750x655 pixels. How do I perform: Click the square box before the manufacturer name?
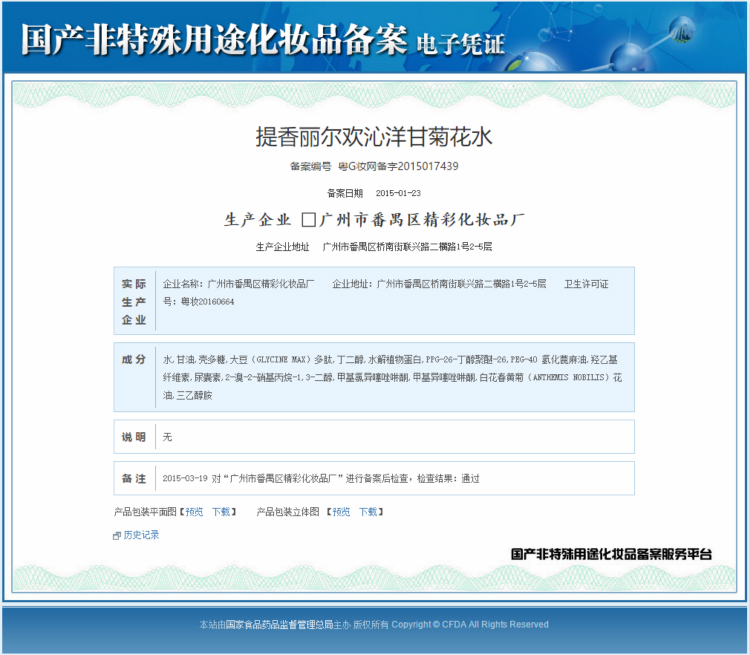309,220
